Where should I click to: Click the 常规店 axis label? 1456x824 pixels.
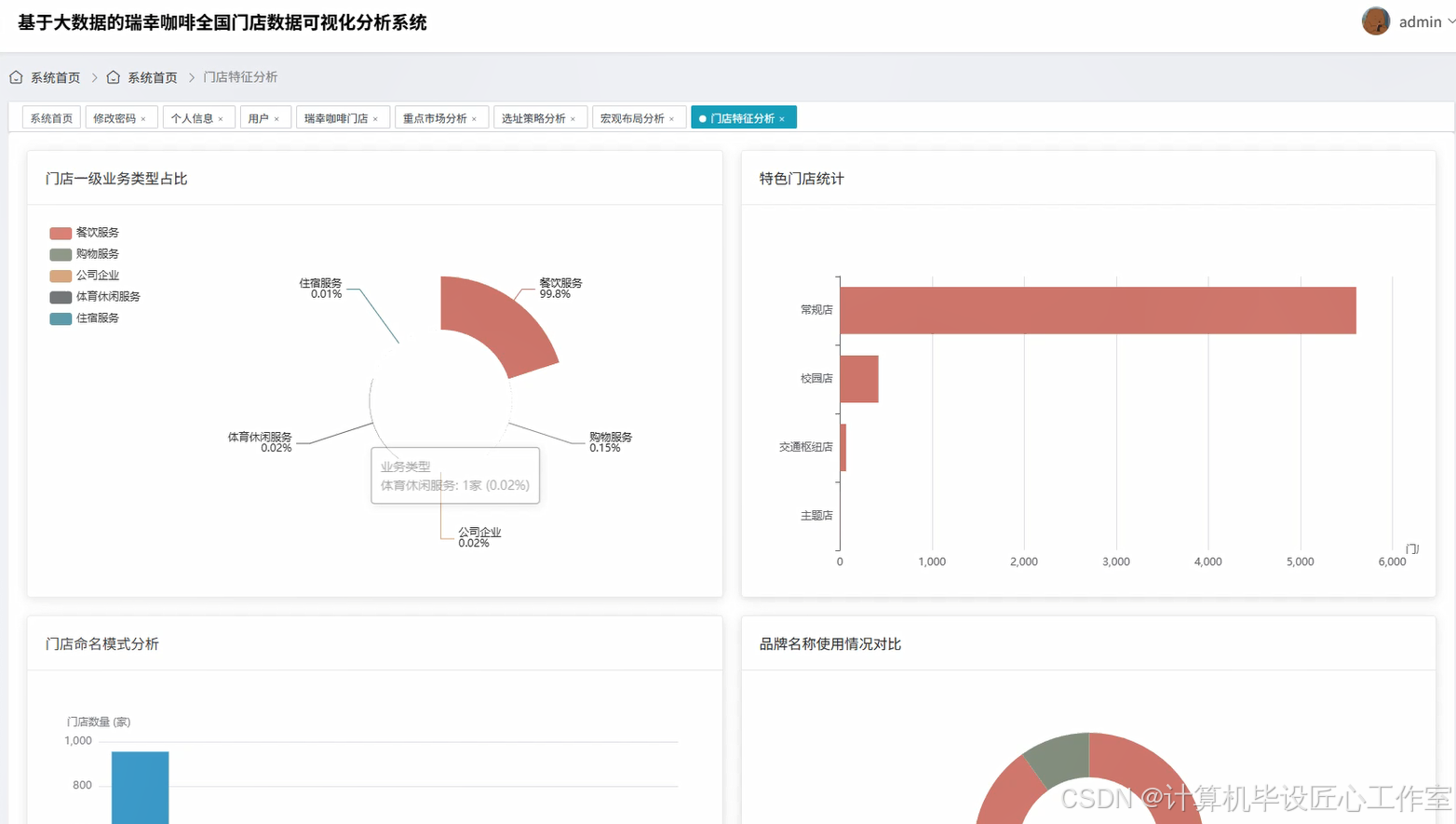point(816,310)
